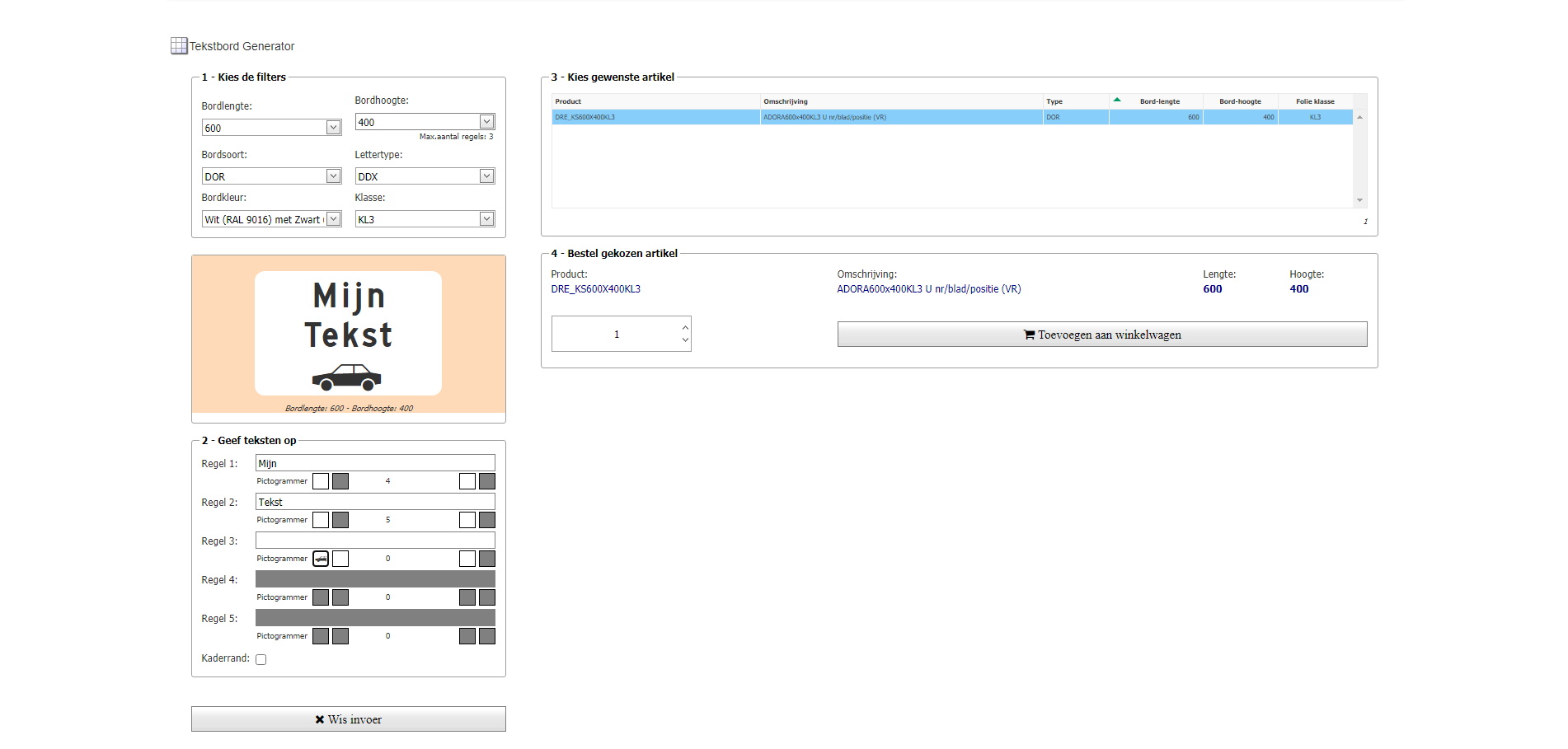Sort the article table by Omschrijving column
This screenshot has height=749, width=1568.
coord(902,101)
